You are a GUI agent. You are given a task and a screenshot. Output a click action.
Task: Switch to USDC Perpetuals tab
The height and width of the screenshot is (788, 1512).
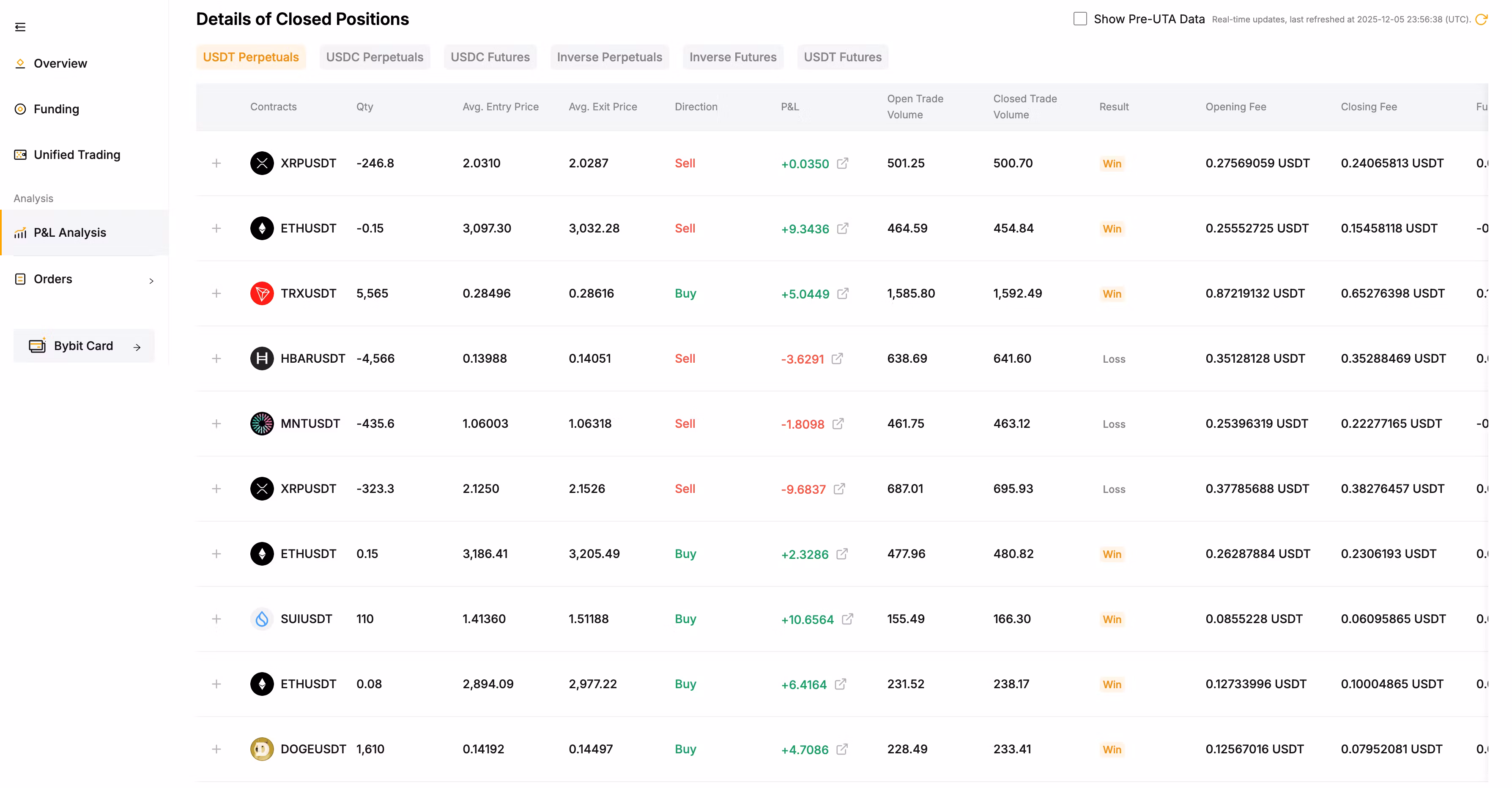coord(375,57)
